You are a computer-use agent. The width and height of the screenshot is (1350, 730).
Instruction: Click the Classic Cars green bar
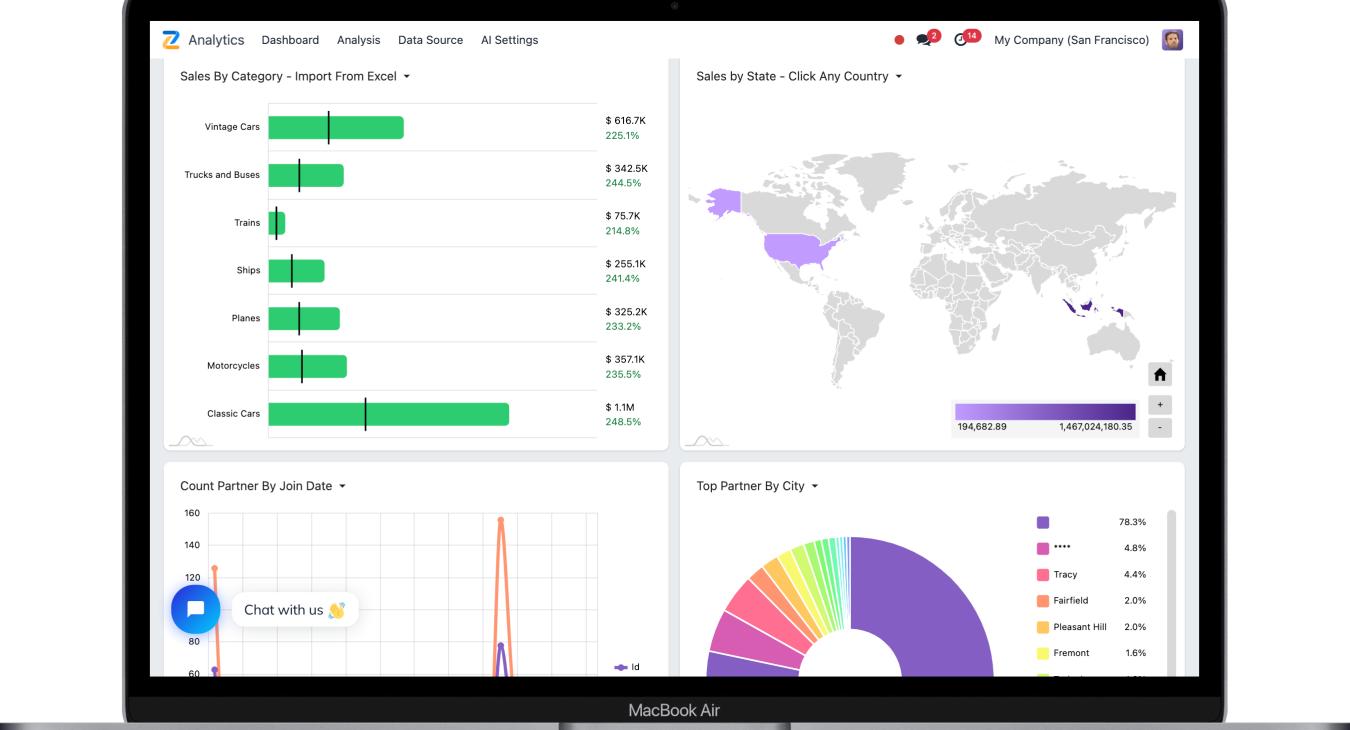click(388, 414)
